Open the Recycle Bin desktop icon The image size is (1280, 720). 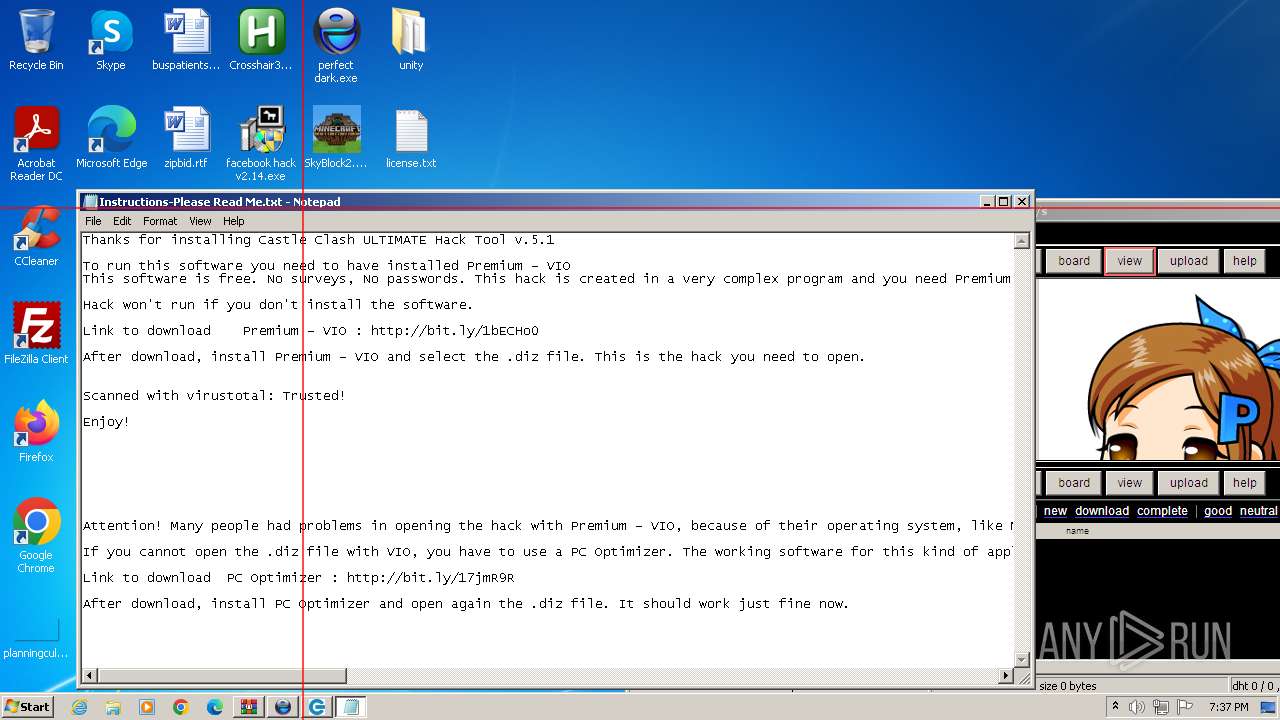click(x=36, y=40)
